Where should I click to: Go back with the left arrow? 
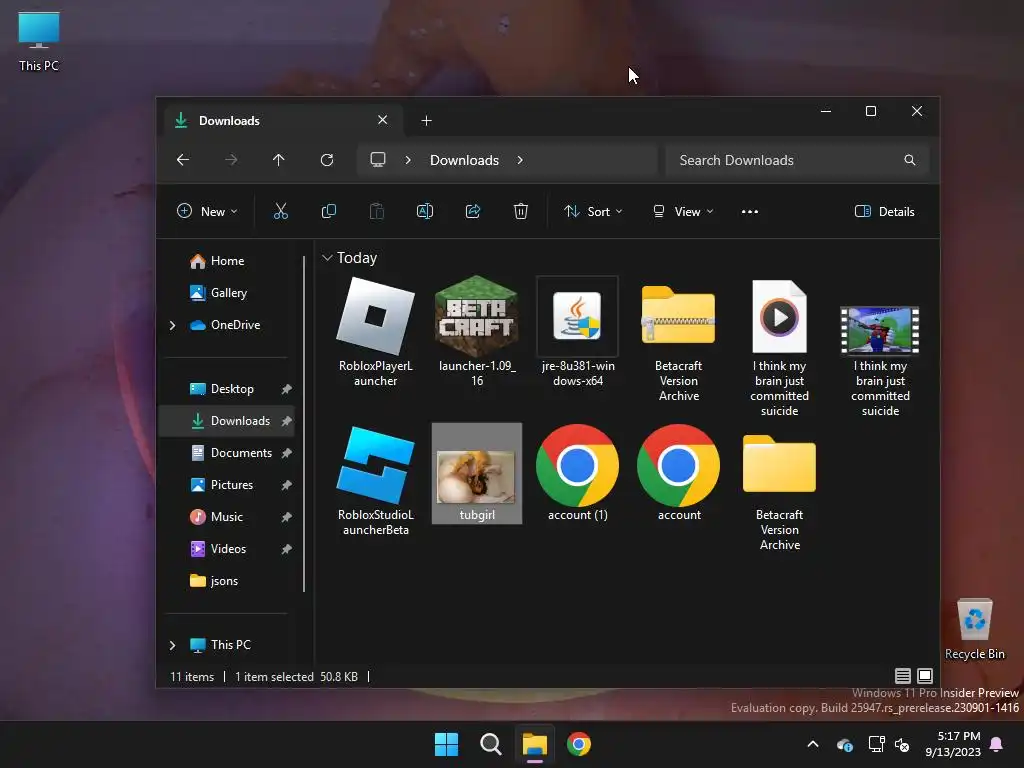coord(183,160)
